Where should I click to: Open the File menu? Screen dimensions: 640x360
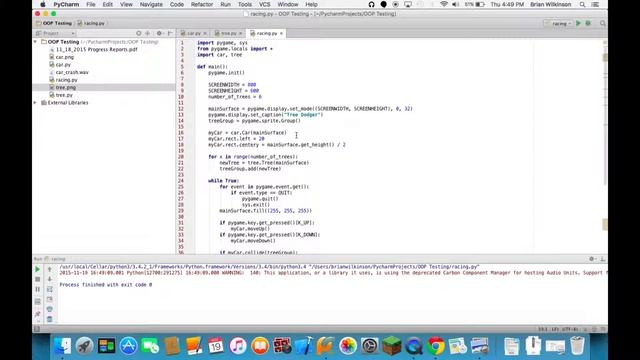[91, 4]
